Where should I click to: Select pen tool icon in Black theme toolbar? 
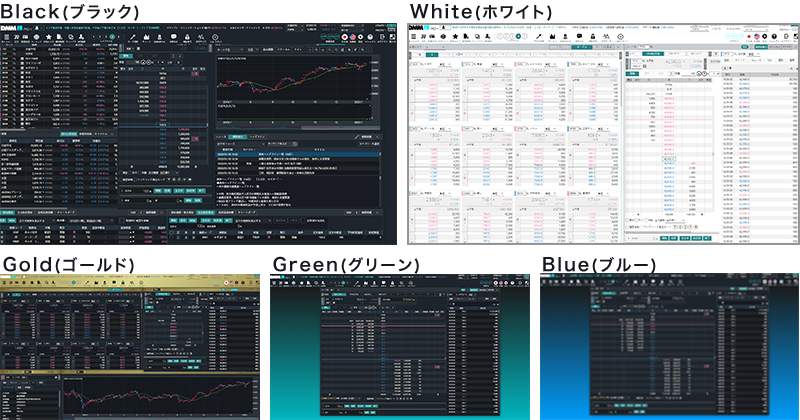pyautogui.click(x=132, y=37)
